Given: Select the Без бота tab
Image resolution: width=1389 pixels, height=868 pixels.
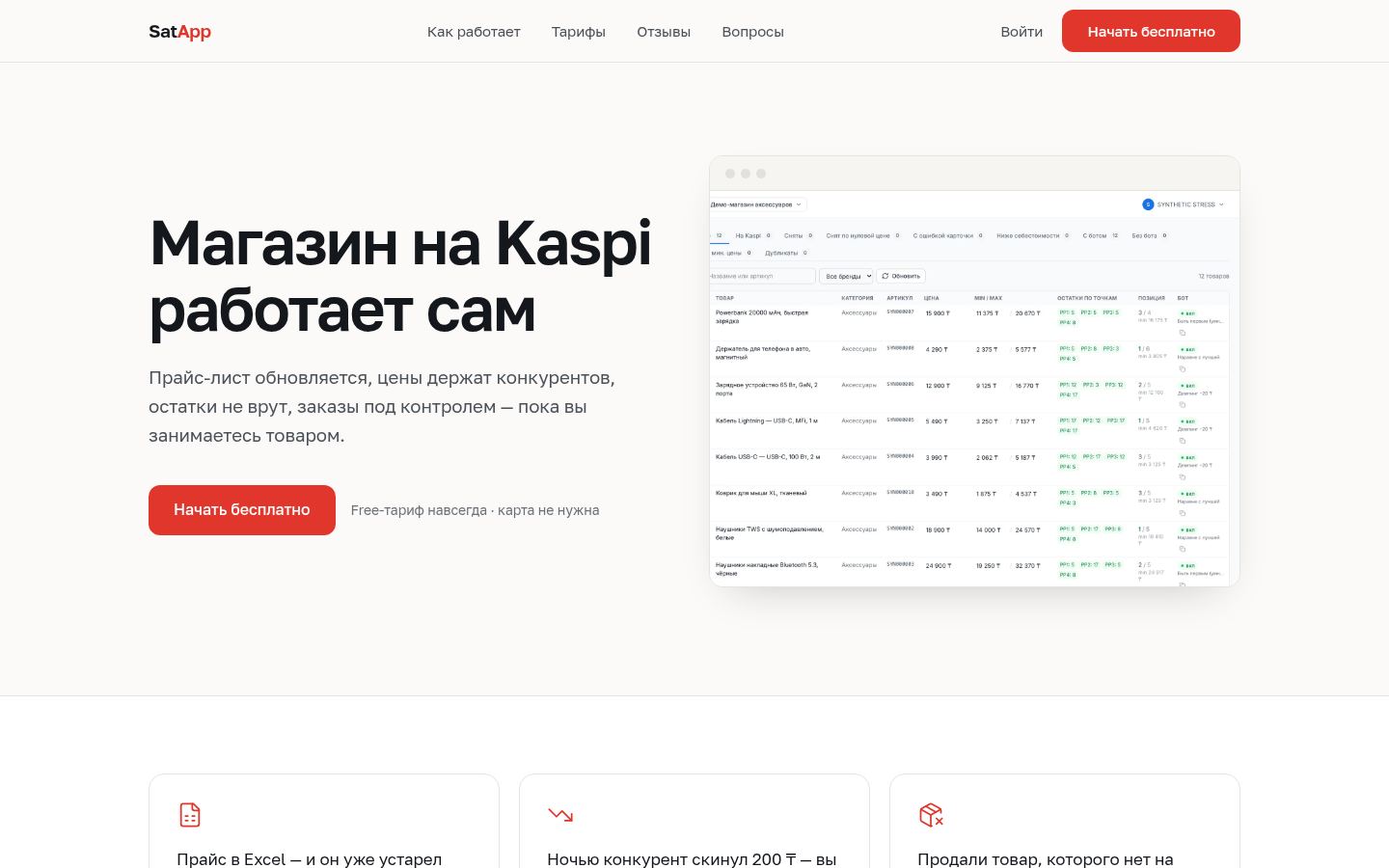Looking at the screenshot, I should (x=1149, y=235).
